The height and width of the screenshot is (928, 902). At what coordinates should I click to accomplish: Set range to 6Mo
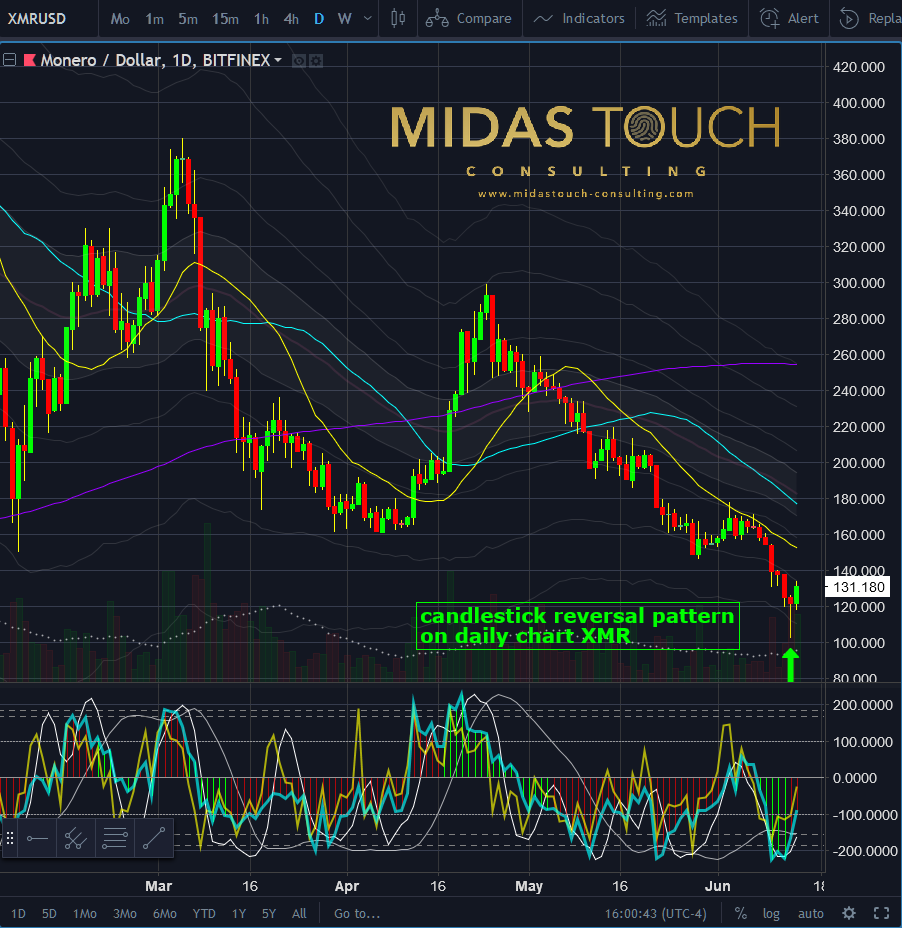pyautogui.click(x=165, y=913)
